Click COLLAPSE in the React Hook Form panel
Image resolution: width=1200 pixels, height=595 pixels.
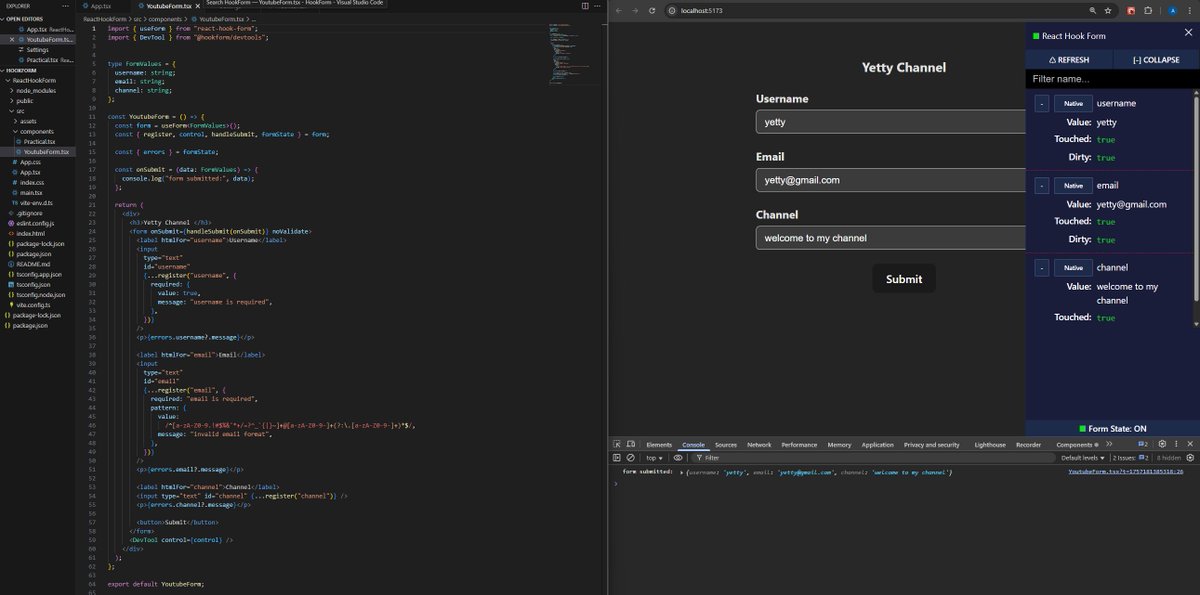[x=1155, y=60]
